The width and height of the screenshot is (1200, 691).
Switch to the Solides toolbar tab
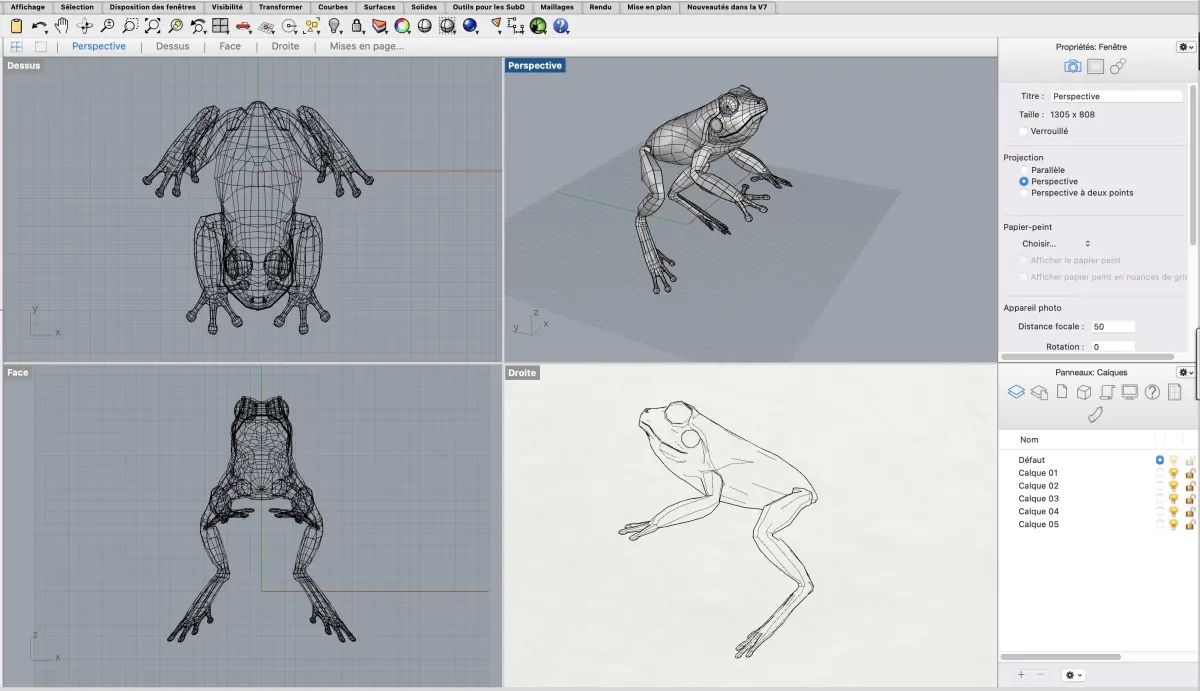click(x=424, y=7)
